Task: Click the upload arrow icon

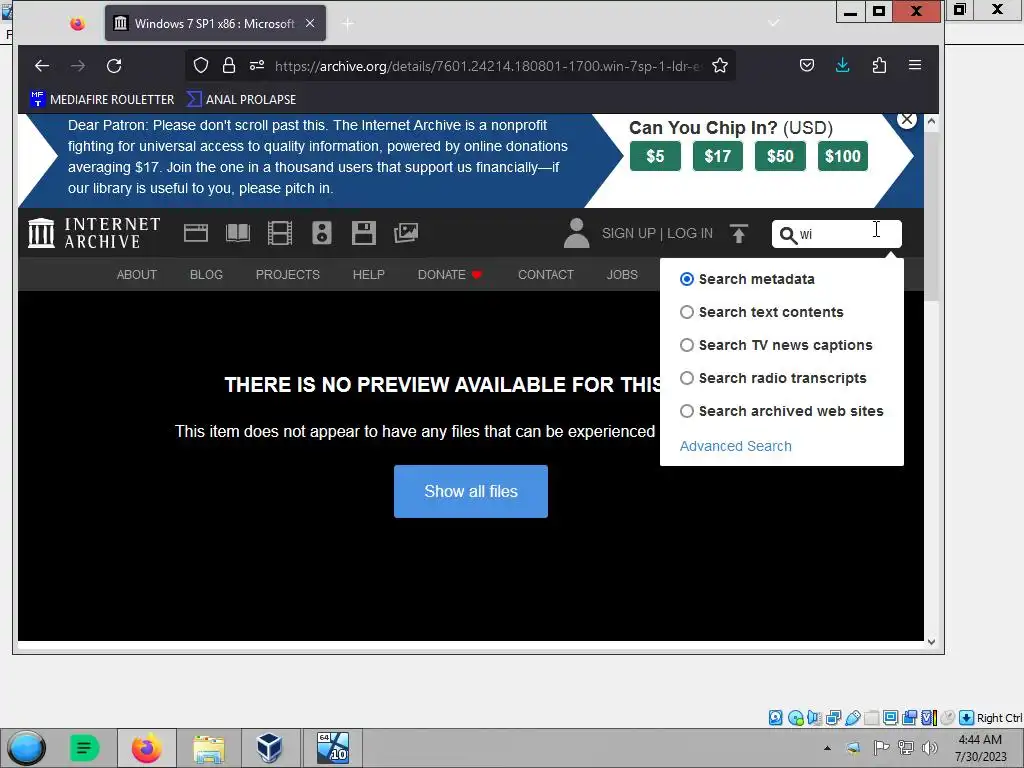Action: 739,233
